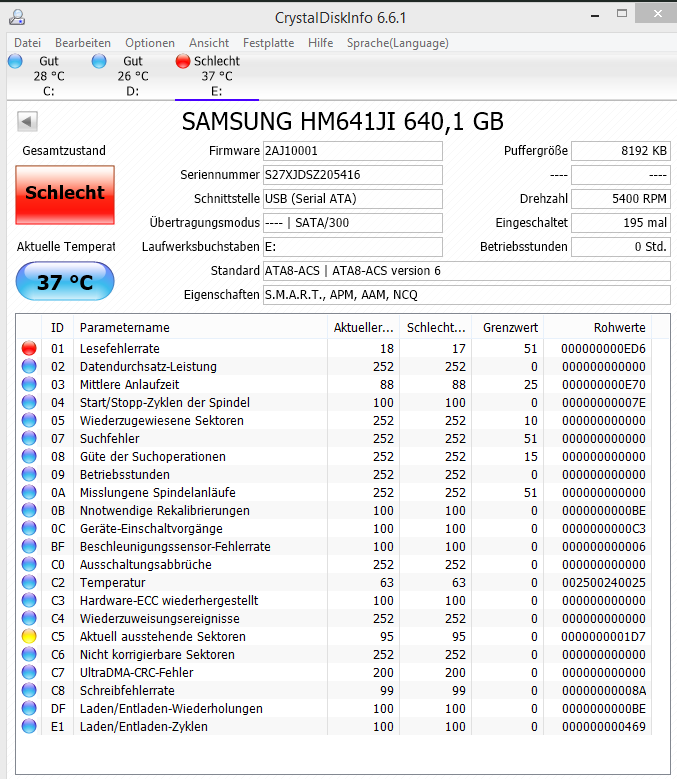This screenshot has height=779, width=677.
Task: Open the Ansicht menu
Action: point(209,43)
